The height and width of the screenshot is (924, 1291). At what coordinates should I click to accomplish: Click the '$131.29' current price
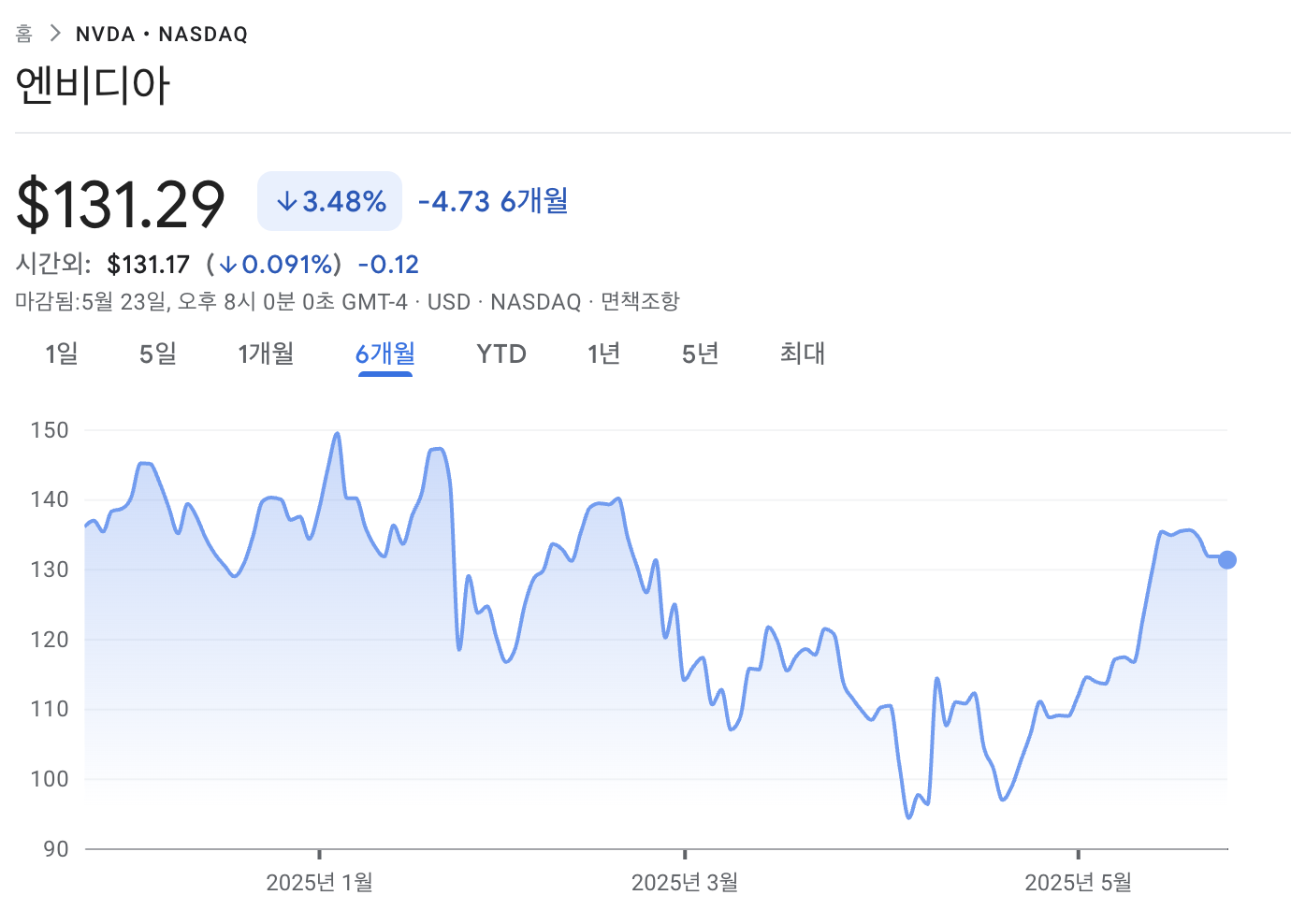(x=121, y=204)
